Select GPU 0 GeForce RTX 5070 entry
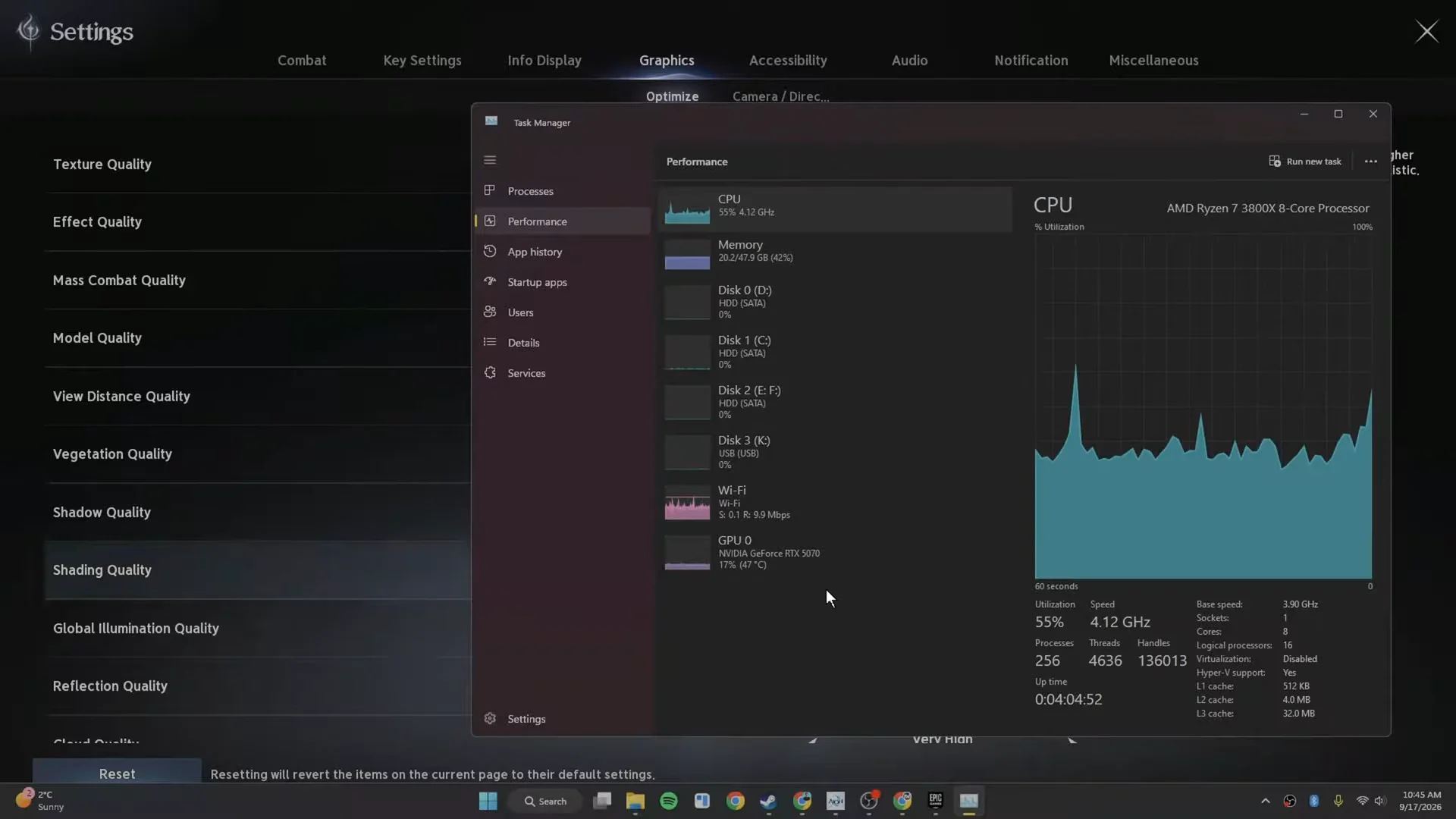1456x819 pixels. tap(836, 552)
